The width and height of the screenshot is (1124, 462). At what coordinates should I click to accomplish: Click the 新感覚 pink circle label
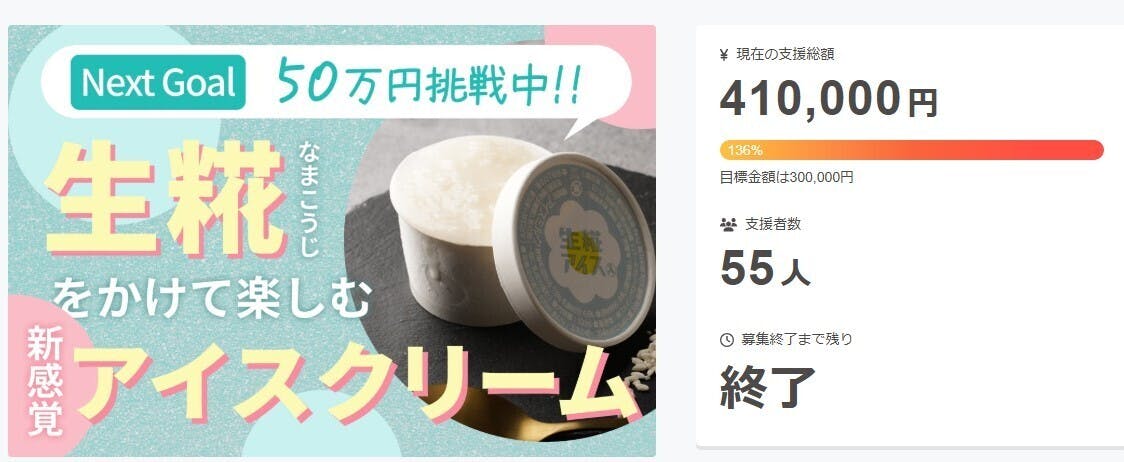(x=45, y=380)
